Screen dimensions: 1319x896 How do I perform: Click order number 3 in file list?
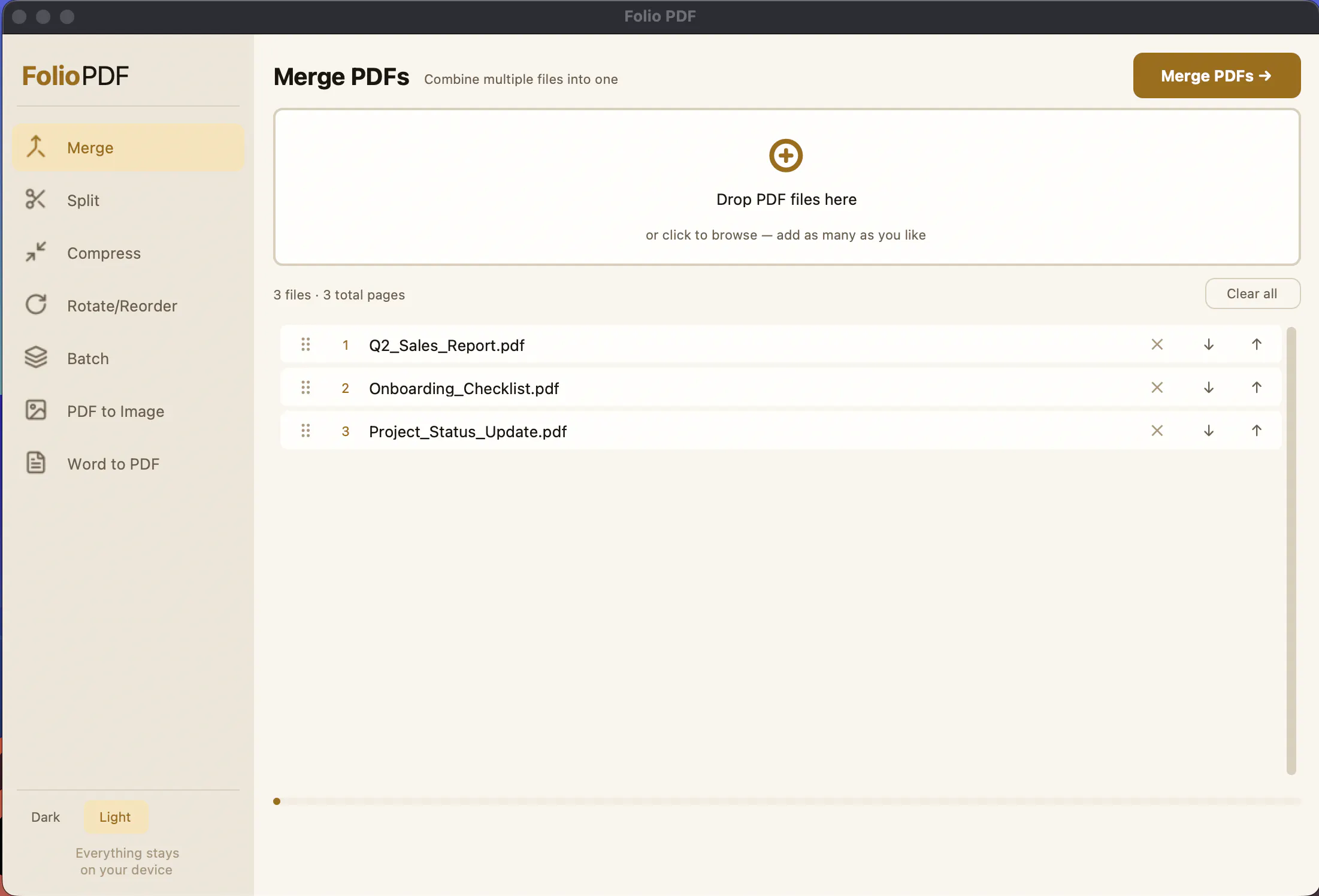pyautogui.click(x=346, y=431)
